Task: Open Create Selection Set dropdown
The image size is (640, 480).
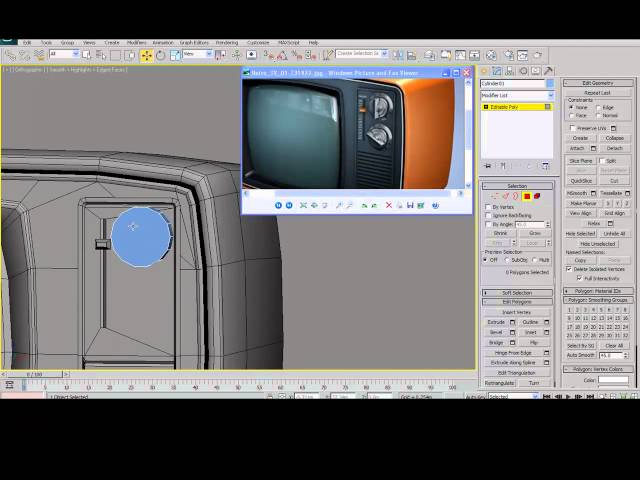Action: coord(362,53)
